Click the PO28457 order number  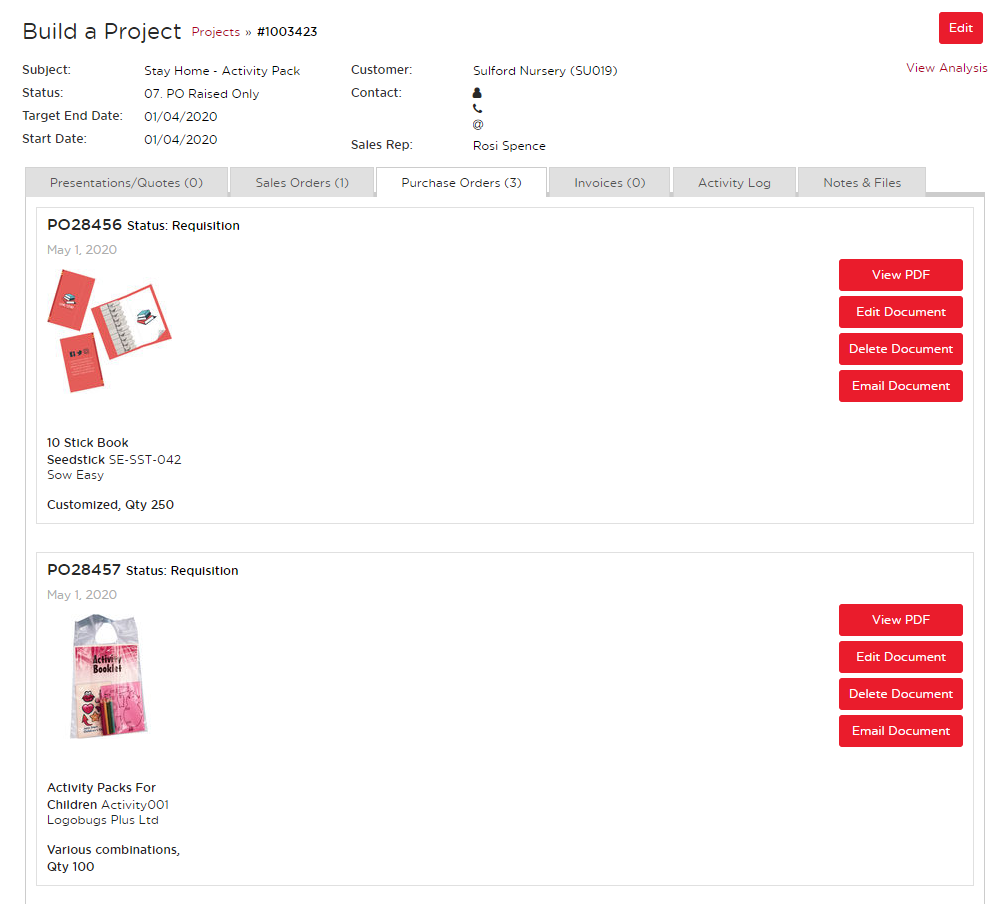point(83,569)
